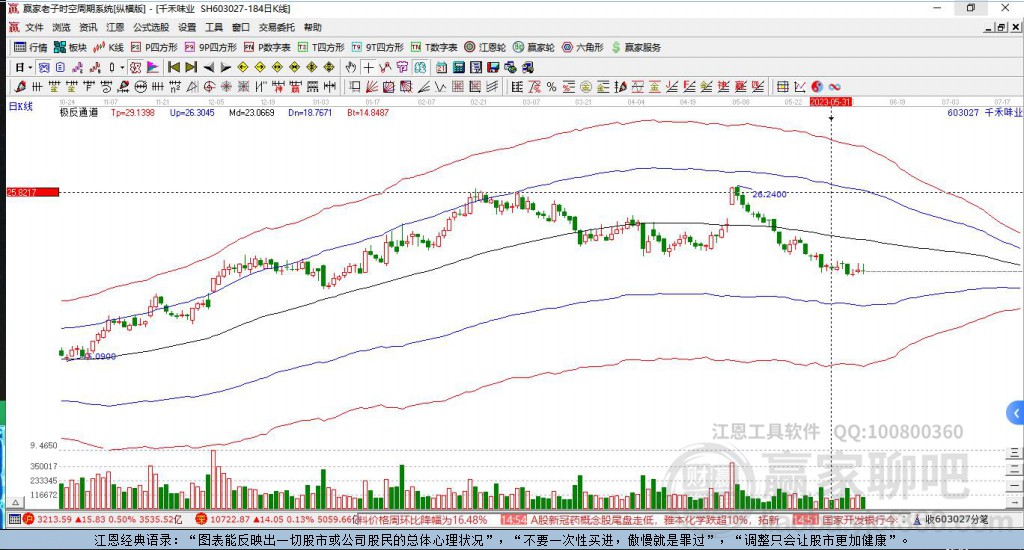The image size is (1024, 550).
Task: Click the 603027 千禾味业 stock label
Action: (x=984, y=112)
